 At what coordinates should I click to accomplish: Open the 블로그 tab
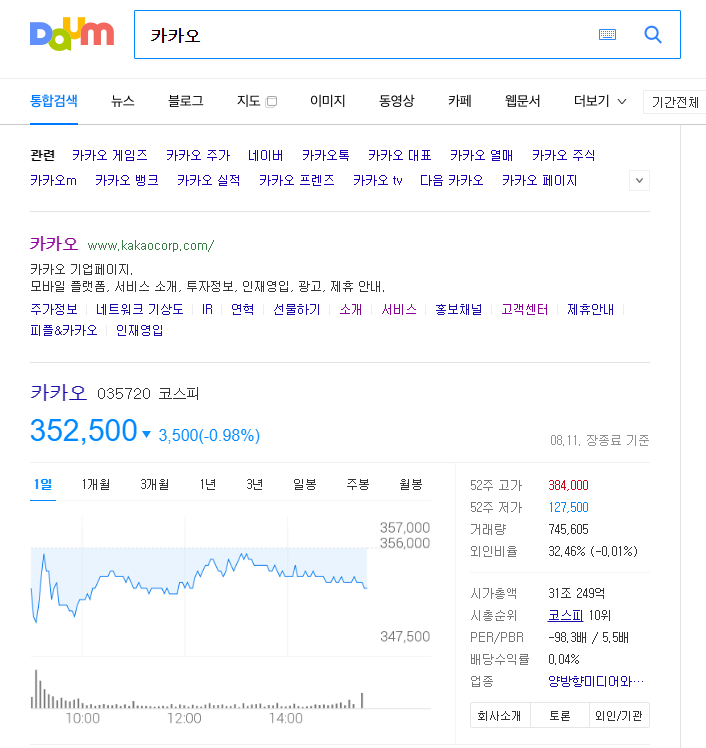(x=186, y=101)
